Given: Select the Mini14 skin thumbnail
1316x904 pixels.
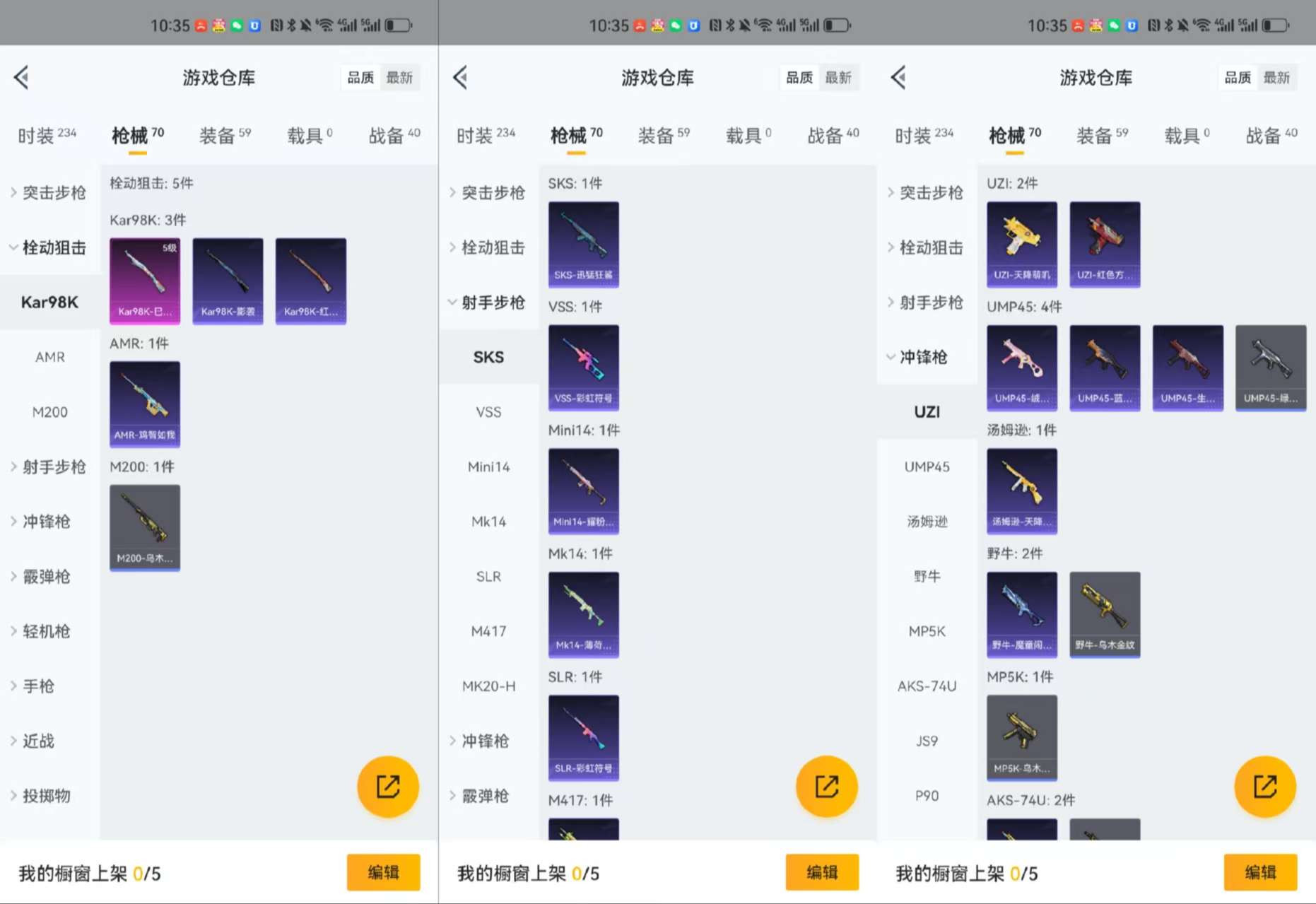Looking at the screenshot, I should tap(584, 491).
